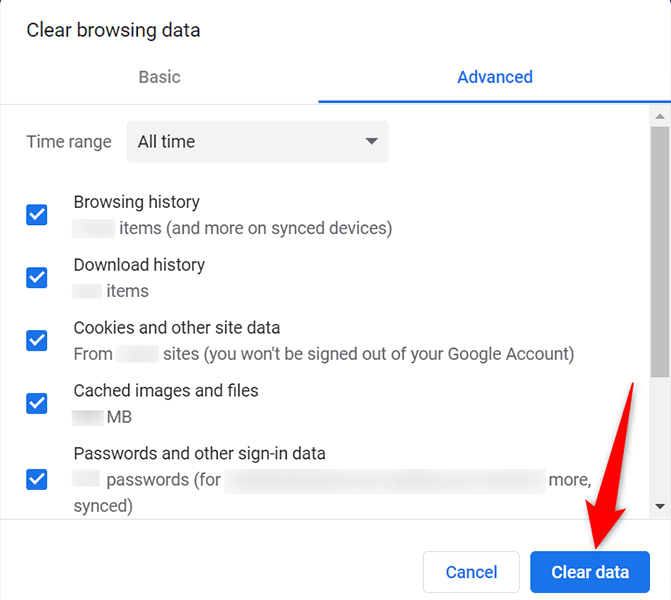Click the scrollbar down arrow
Image resolution: width=671 pixels, height=600 pixels.
coord(659,507)
